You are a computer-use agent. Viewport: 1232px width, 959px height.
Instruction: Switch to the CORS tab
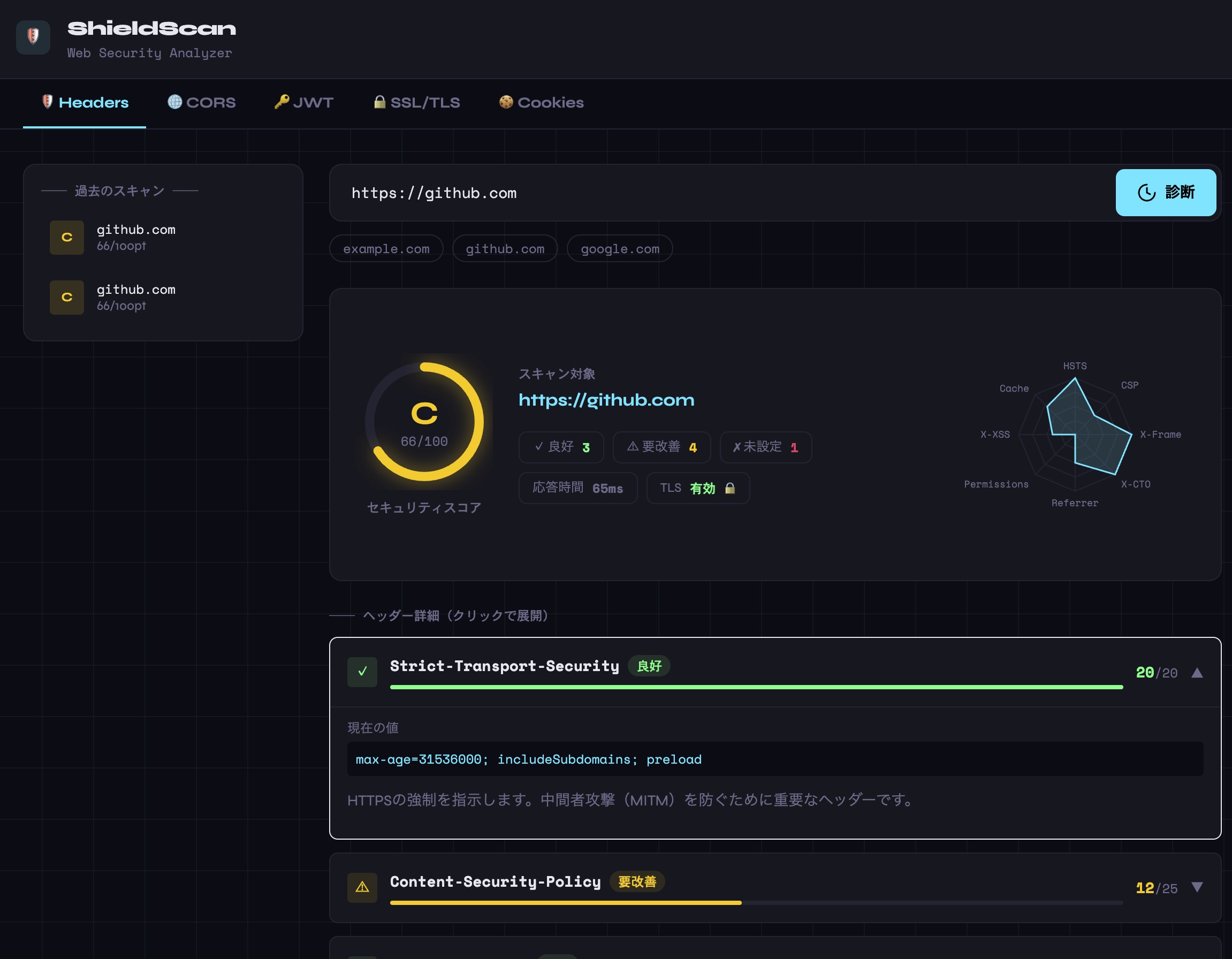click(201, 103)
